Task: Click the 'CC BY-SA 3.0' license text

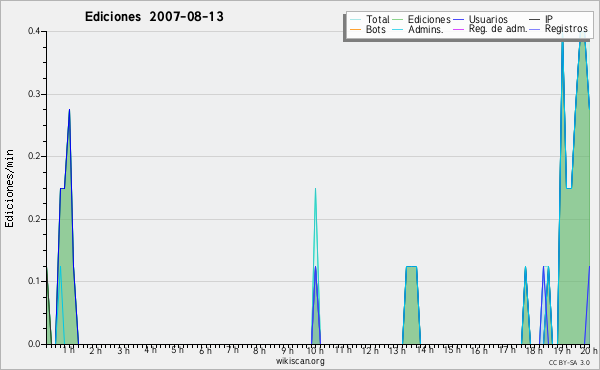Action: pos(569,362)
